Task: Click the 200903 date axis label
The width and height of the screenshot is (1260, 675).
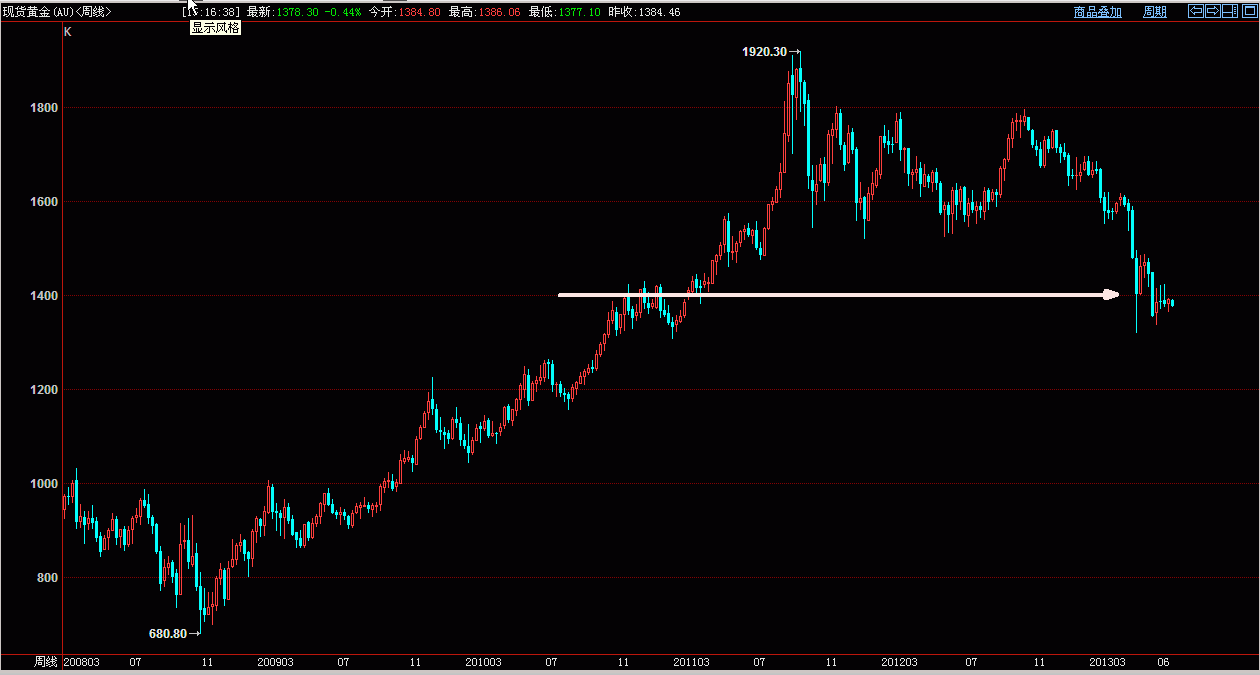Action: tap(275, 662)
